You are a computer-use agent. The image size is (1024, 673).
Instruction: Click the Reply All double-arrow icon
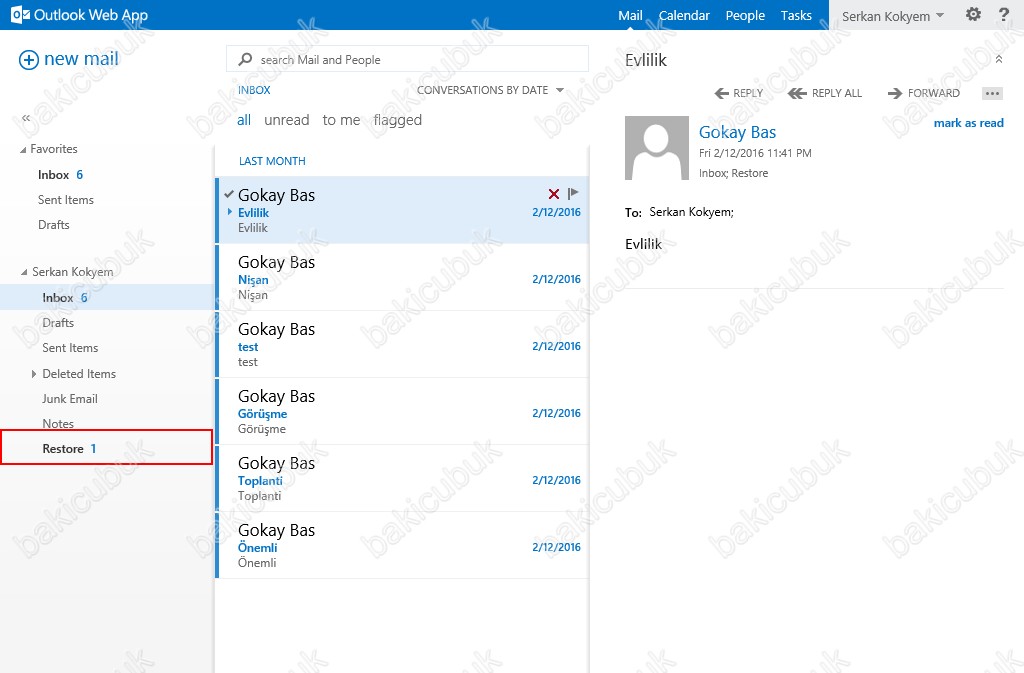(x=797, y=93)
